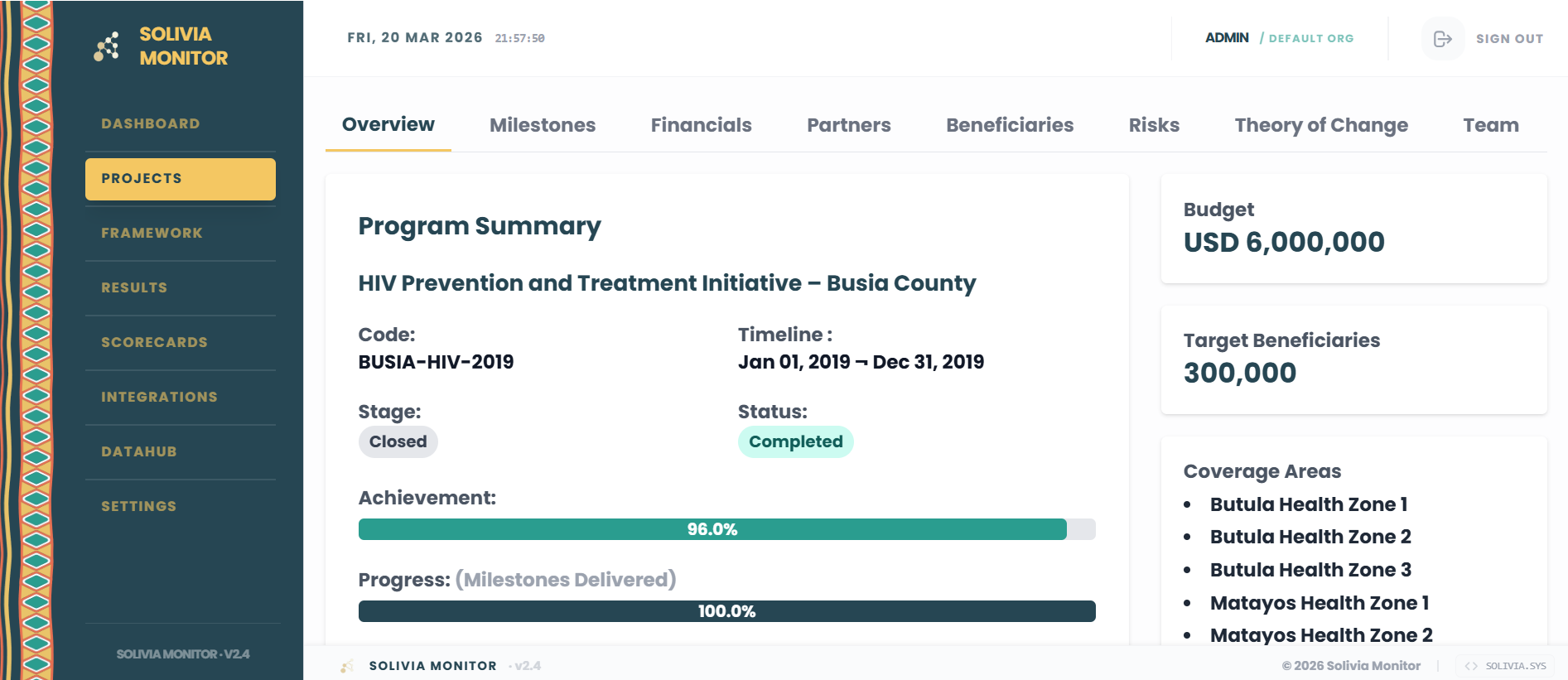Image resolution: width=1568 pixels, height=680 pixels.
Task: Switch to the Milestones tab
Action: tap(543, 125)
